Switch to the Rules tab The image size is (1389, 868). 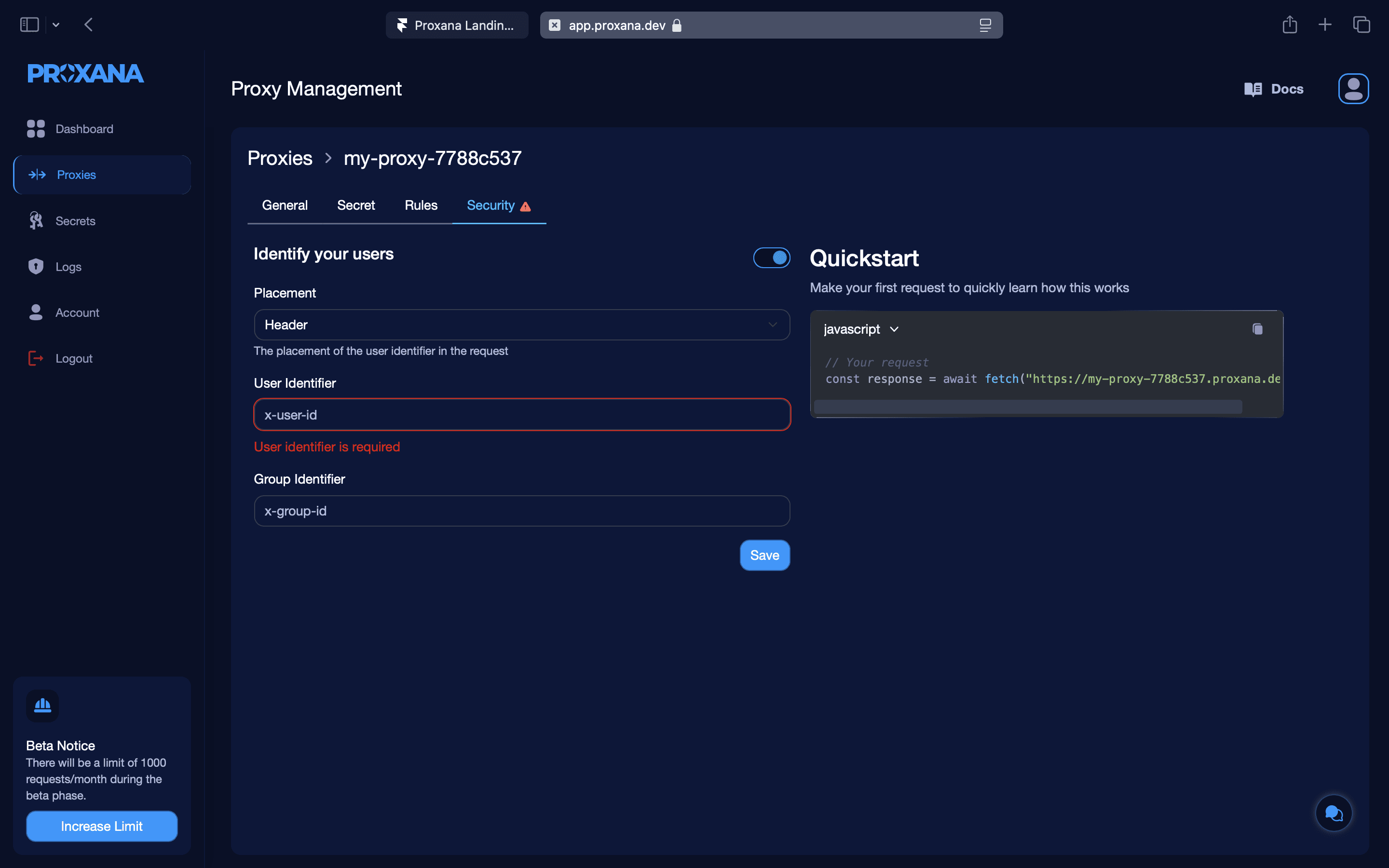point(421,205)
